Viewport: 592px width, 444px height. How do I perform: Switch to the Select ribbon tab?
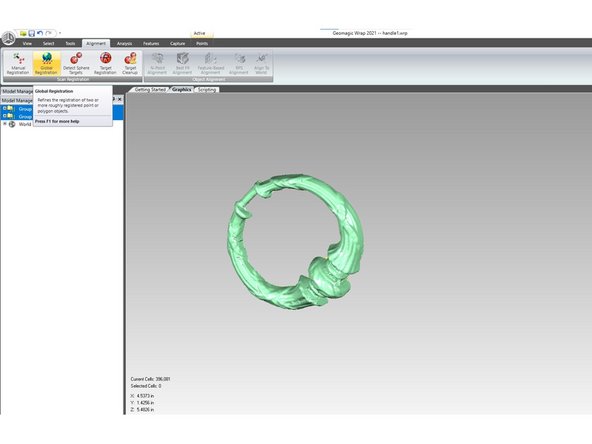(x=48, y=43)
